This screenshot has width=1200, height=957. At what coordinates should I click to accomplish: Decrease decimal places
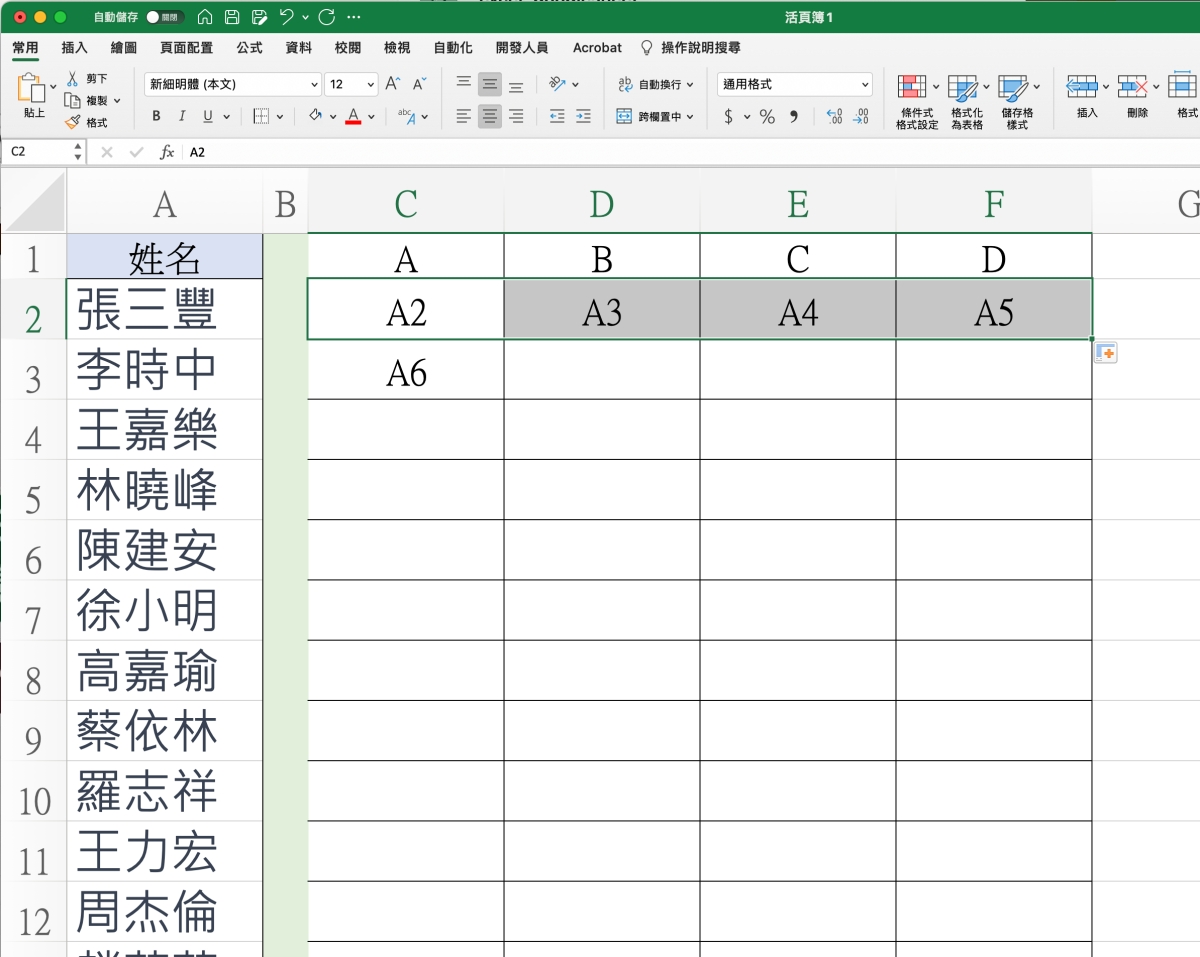(x=862, y=117)
